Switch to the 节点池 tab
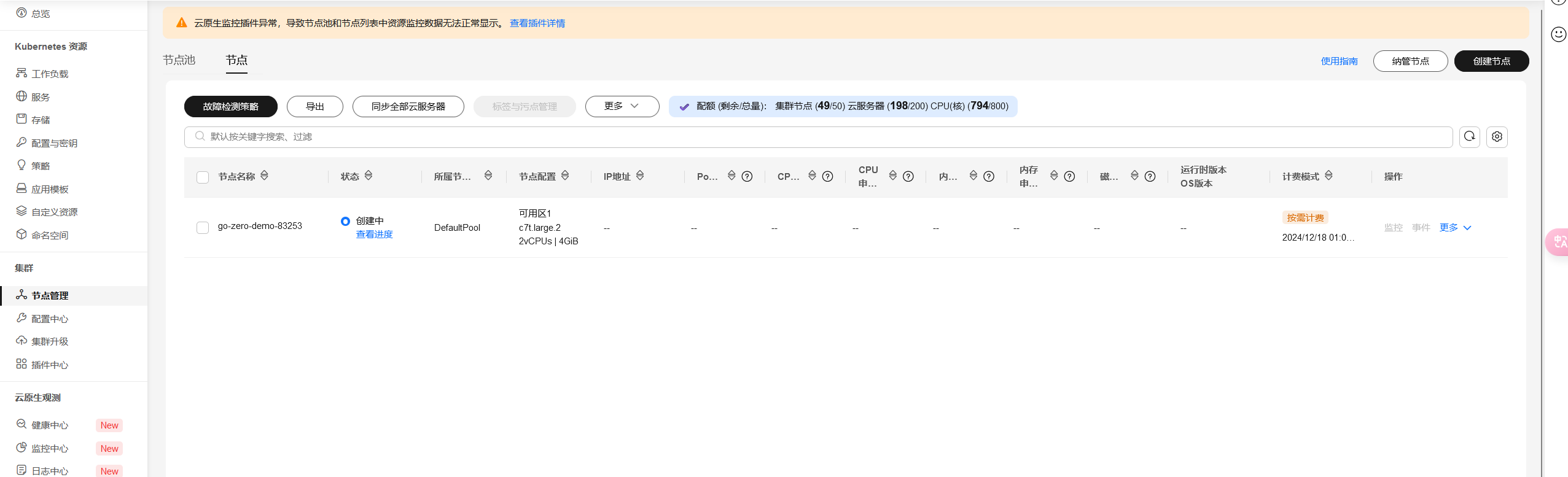This screenshot has width=1568, height=477. pyautogui.click(x=179, y=60)
